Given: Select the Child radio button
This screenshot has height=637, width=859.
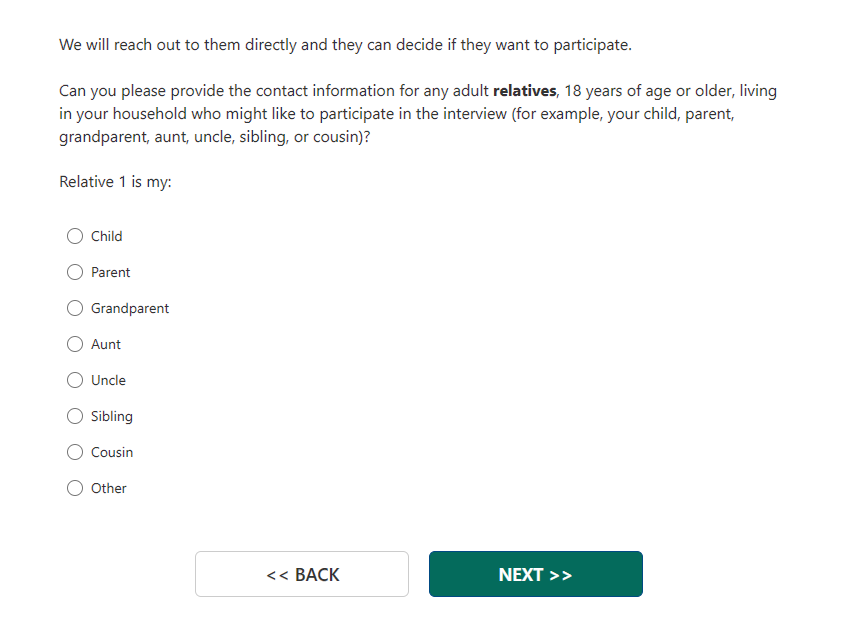Looking at the screenshot, I should [75, 236].
